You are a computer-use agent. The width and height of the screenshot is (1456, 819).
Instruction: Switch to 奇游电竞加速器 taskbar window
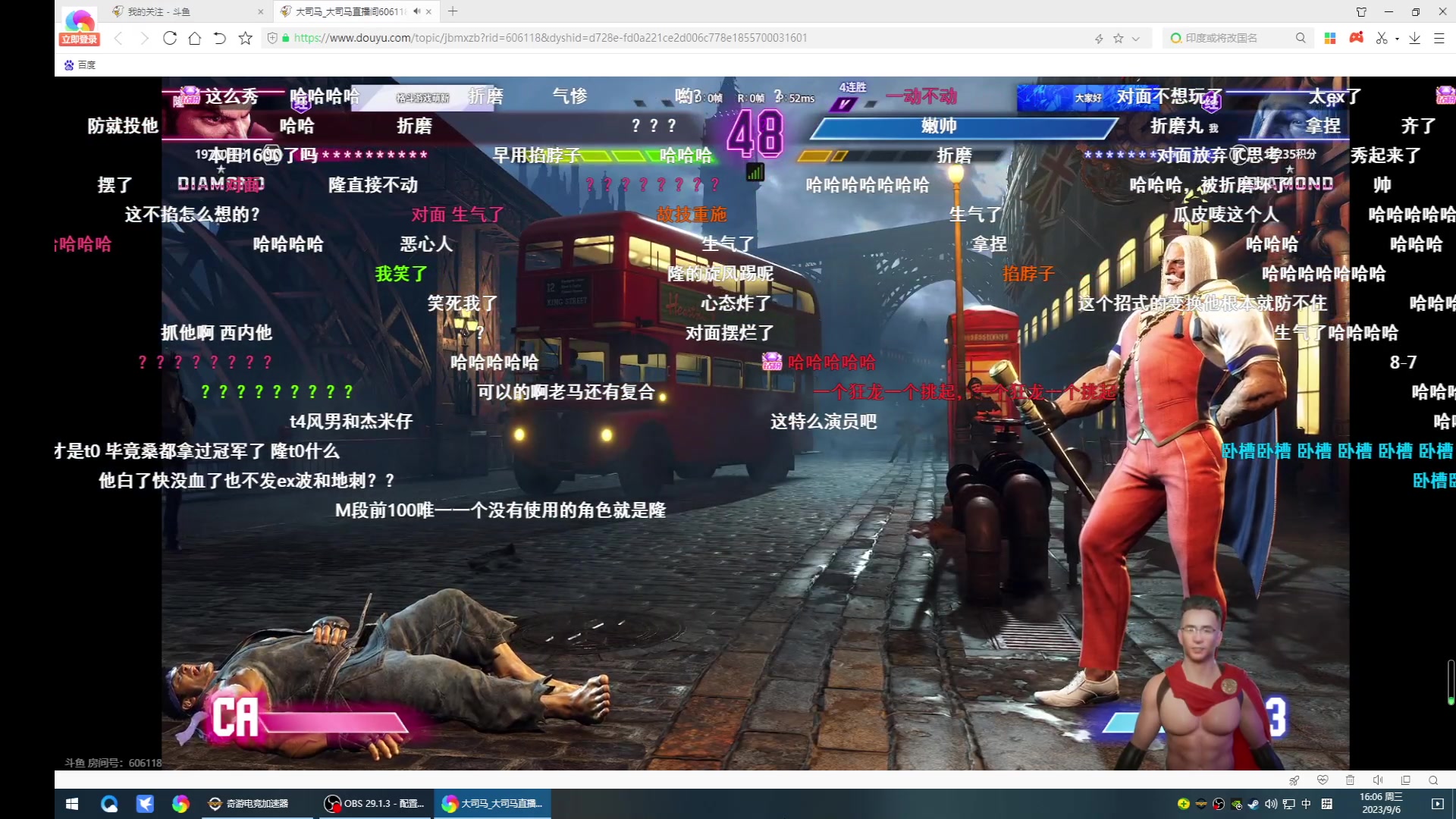click(257, 804)
